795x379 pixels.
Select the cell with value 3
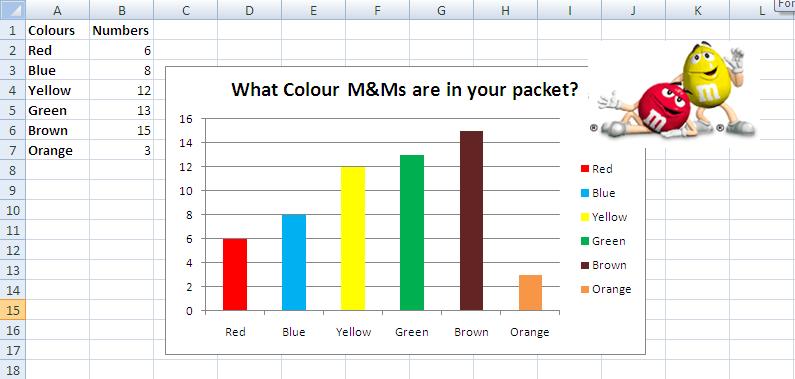(122, 150)
